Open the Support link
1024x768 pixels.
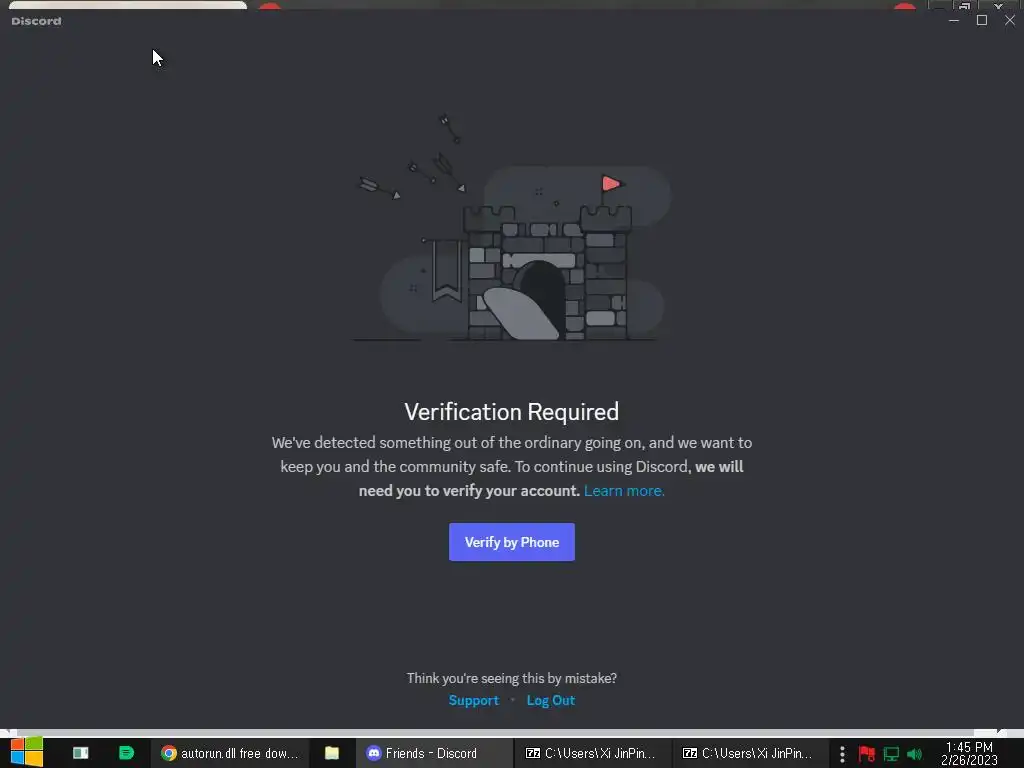(x=473, y=700)
